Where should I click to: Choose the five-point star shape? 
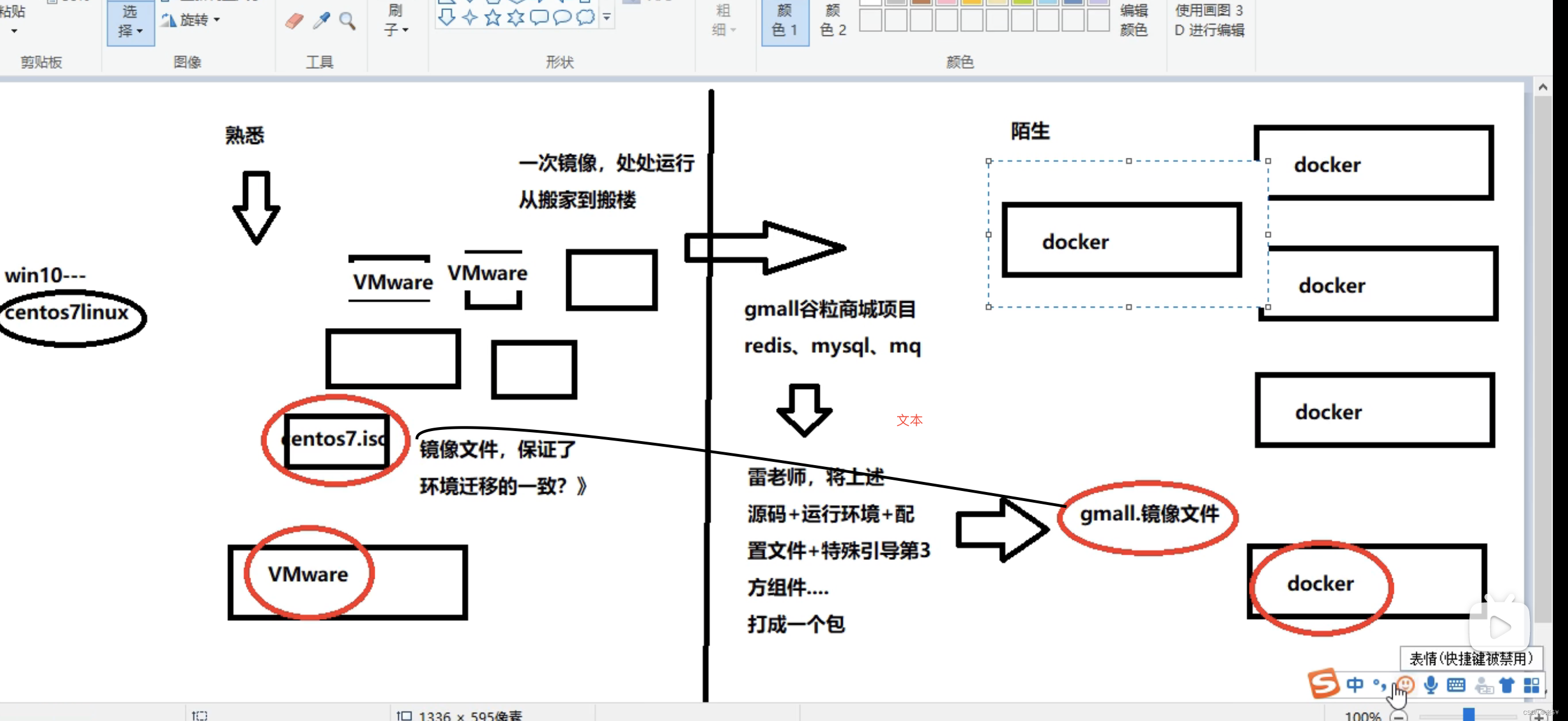pos(493,17)
